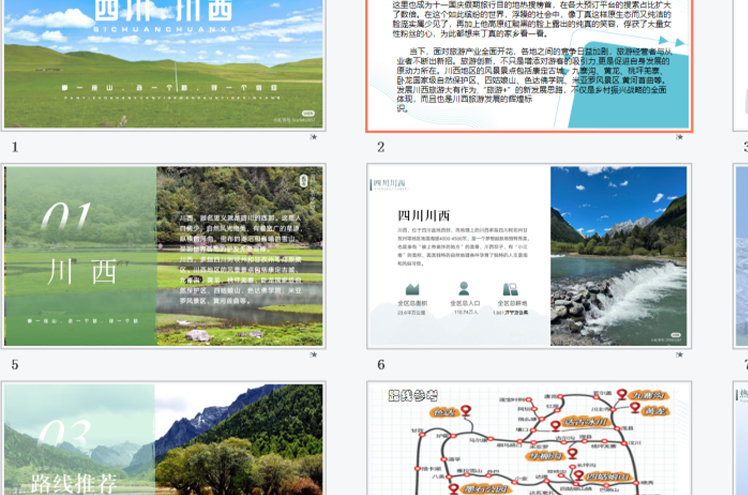Select the partially visible slide right of slide 6
Viewport: 748px width, 495px height.
coord(742,256)
